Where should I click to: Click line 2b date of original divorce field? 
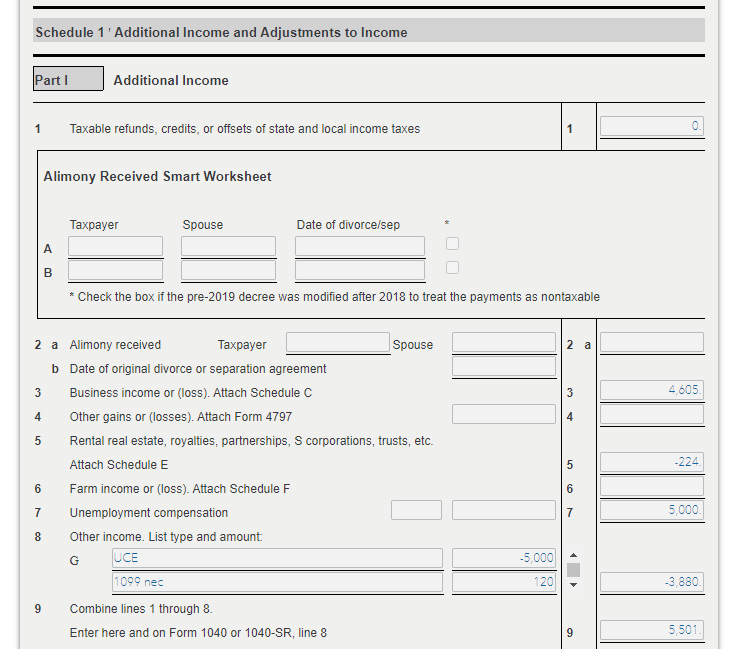click(x=504, y=366)
